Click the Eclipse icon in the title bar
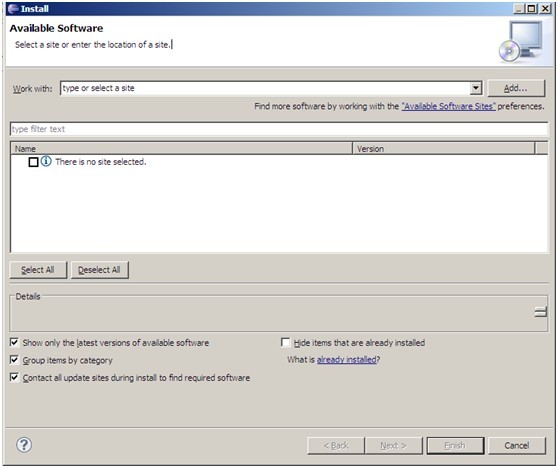558x468 pixels. pyautogui.click(x=13, y=9)
